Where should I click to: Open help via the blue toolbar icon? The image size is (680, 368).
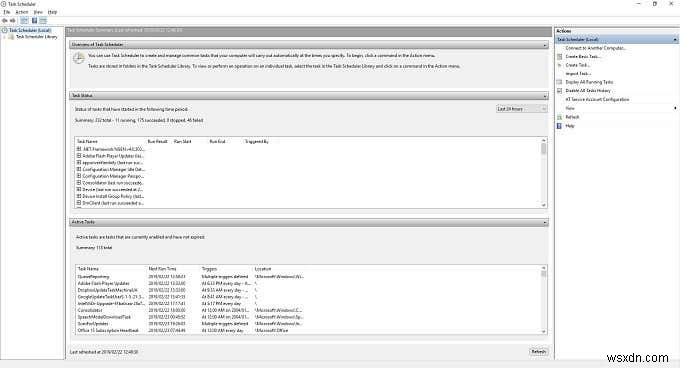click(x=34, y=20)
